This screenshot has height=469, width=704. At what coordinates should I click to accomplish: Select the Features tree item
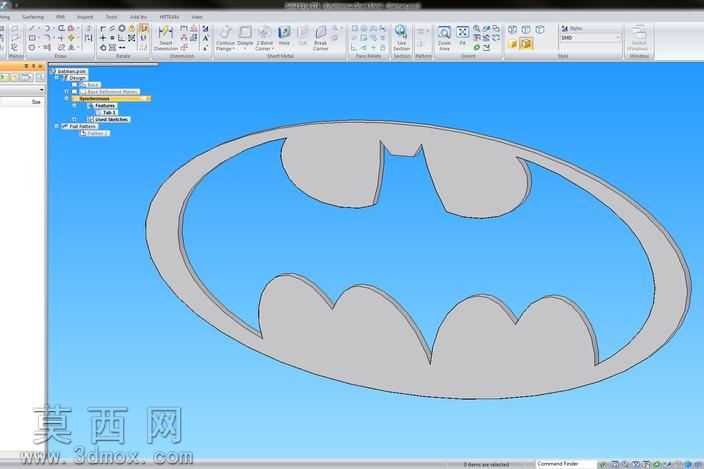tap(102, 105)
